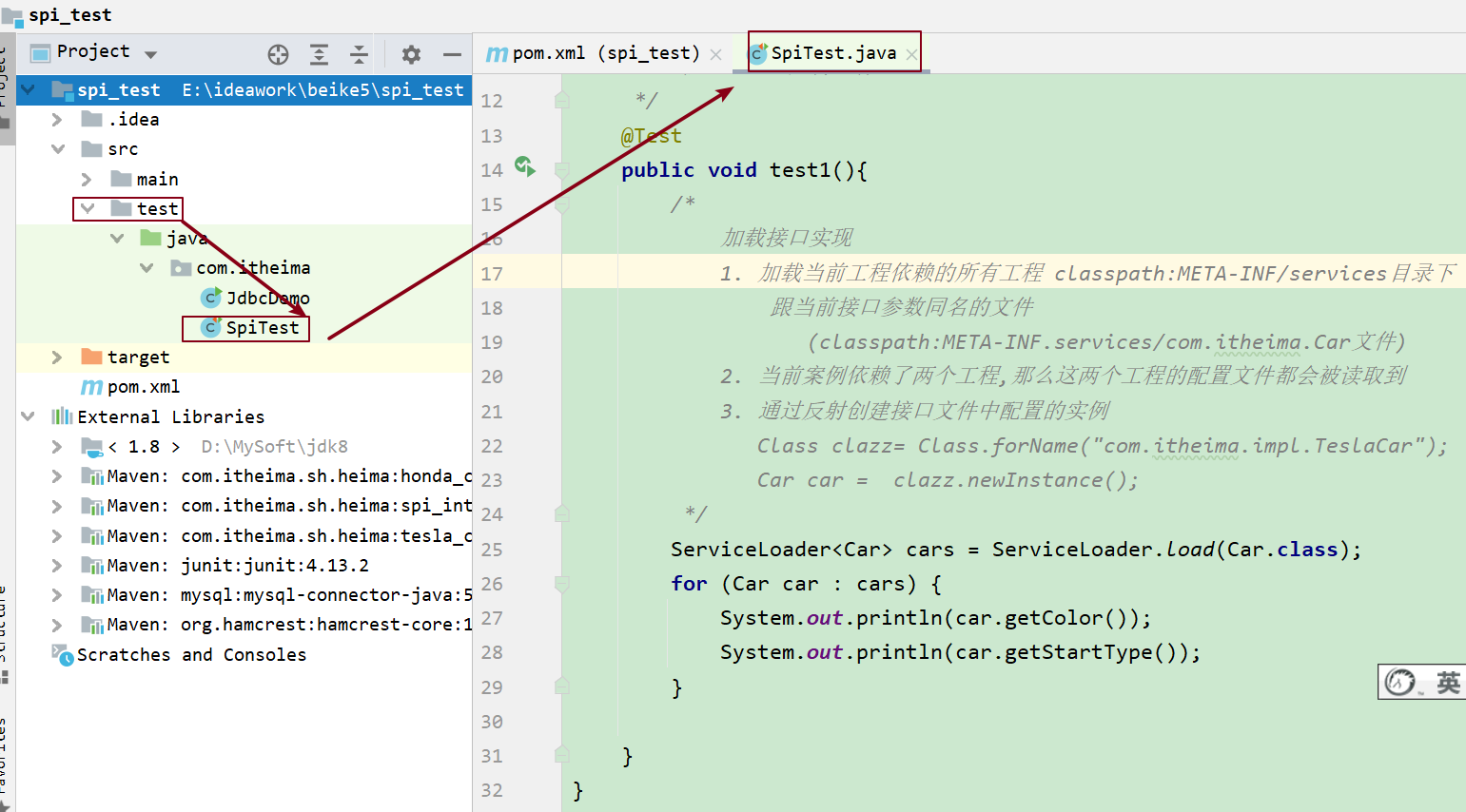Click the input method IME icon
The width and height of the screenshot is (1466, 812).
(x=1400, y=682)
